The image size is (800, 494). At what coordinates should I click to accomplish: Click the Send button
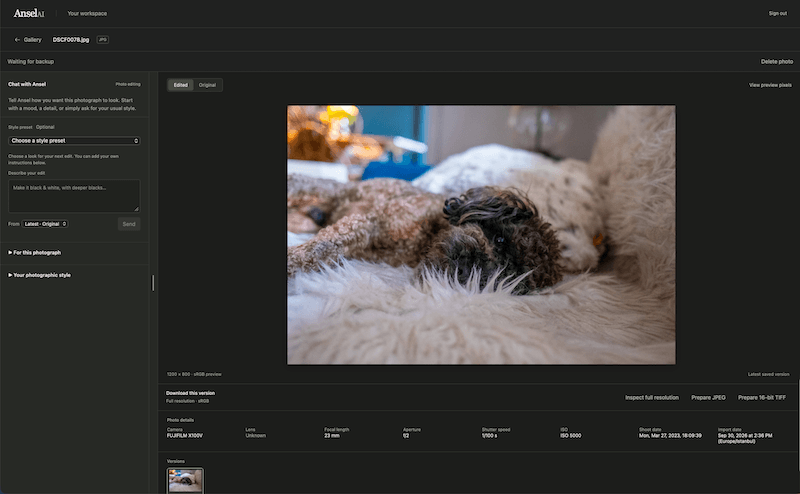[129, 224]
